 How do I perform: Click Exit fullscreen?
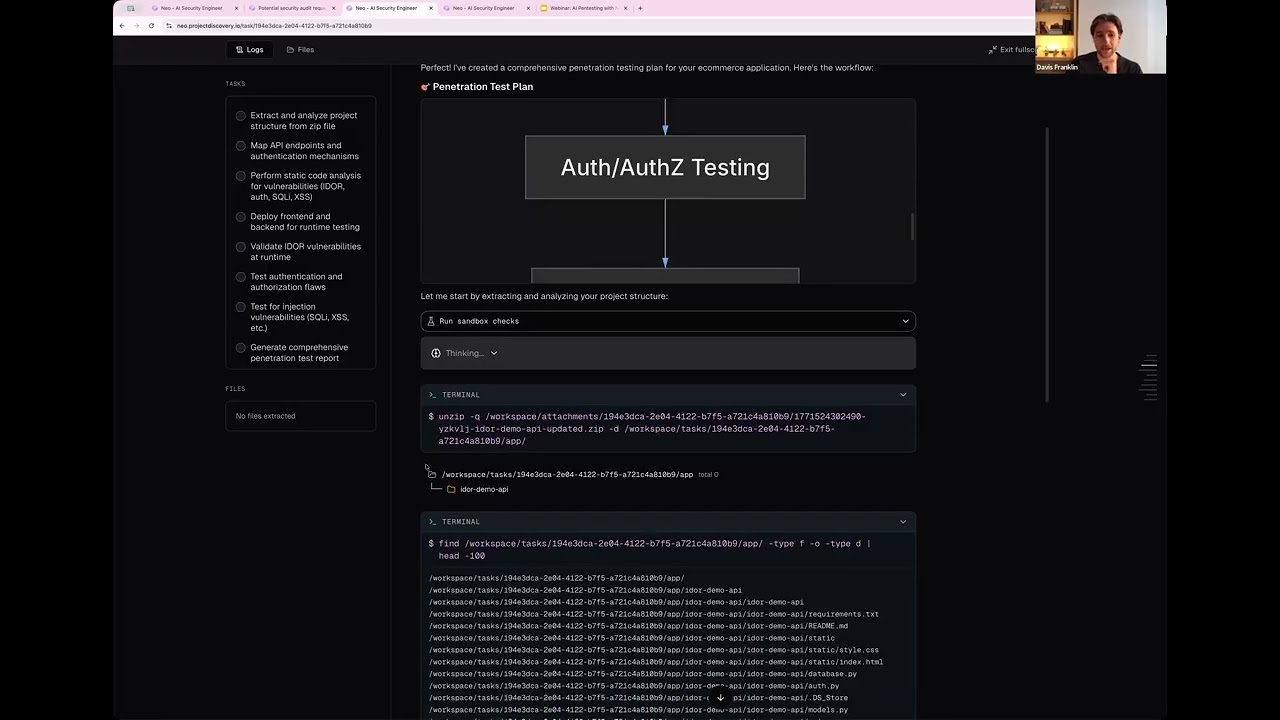point(1011,50)
